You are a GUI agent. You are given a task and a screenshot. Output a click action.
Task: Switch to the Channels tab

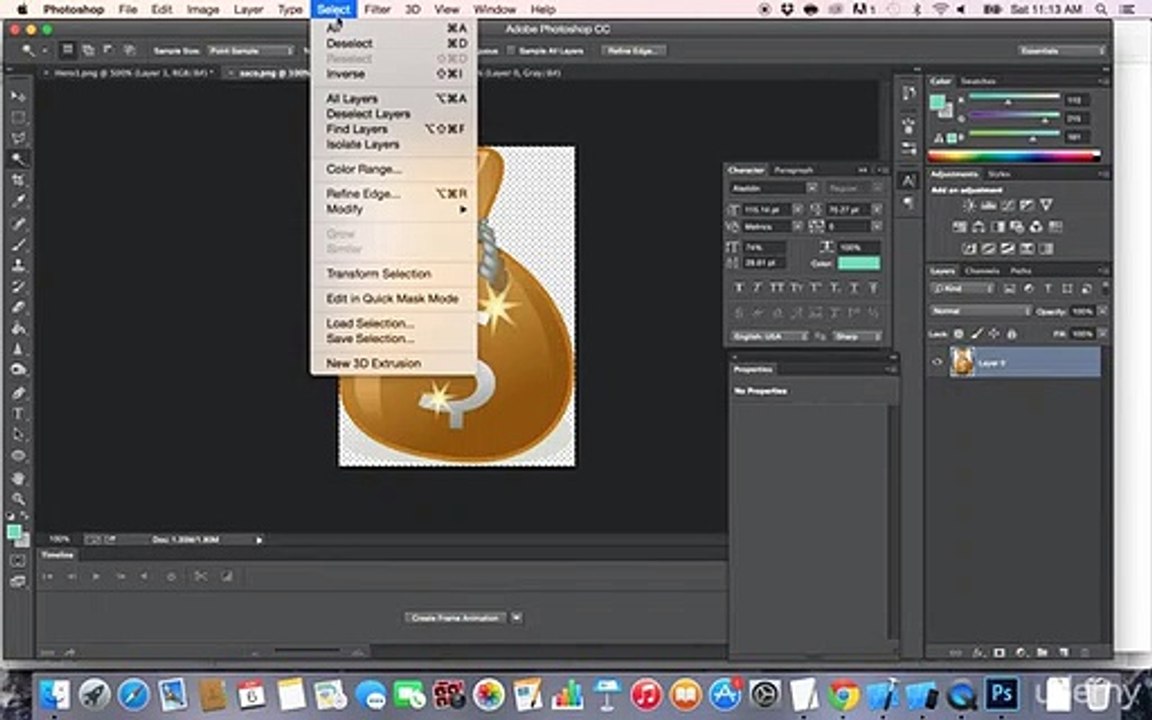(x=982, y=271)
